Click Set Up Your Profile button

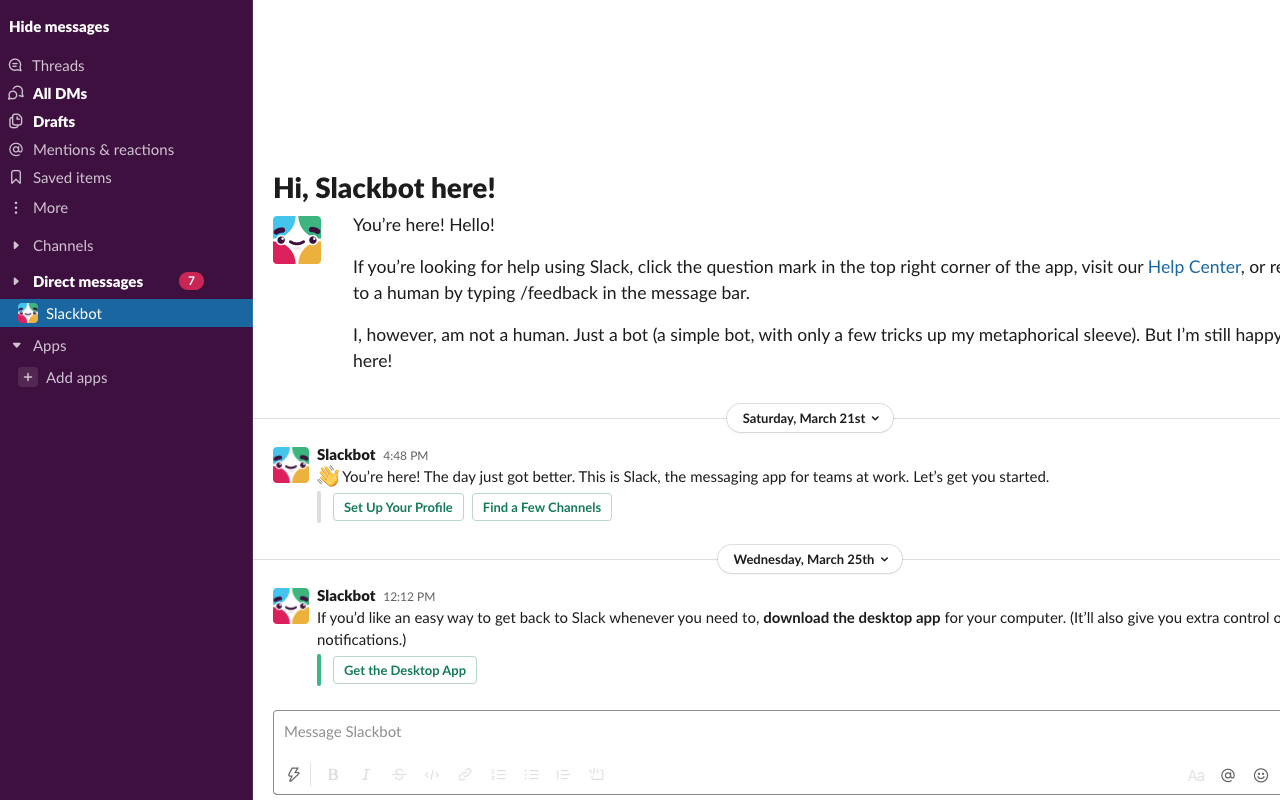pyautogui.click(x=398, y=507)
